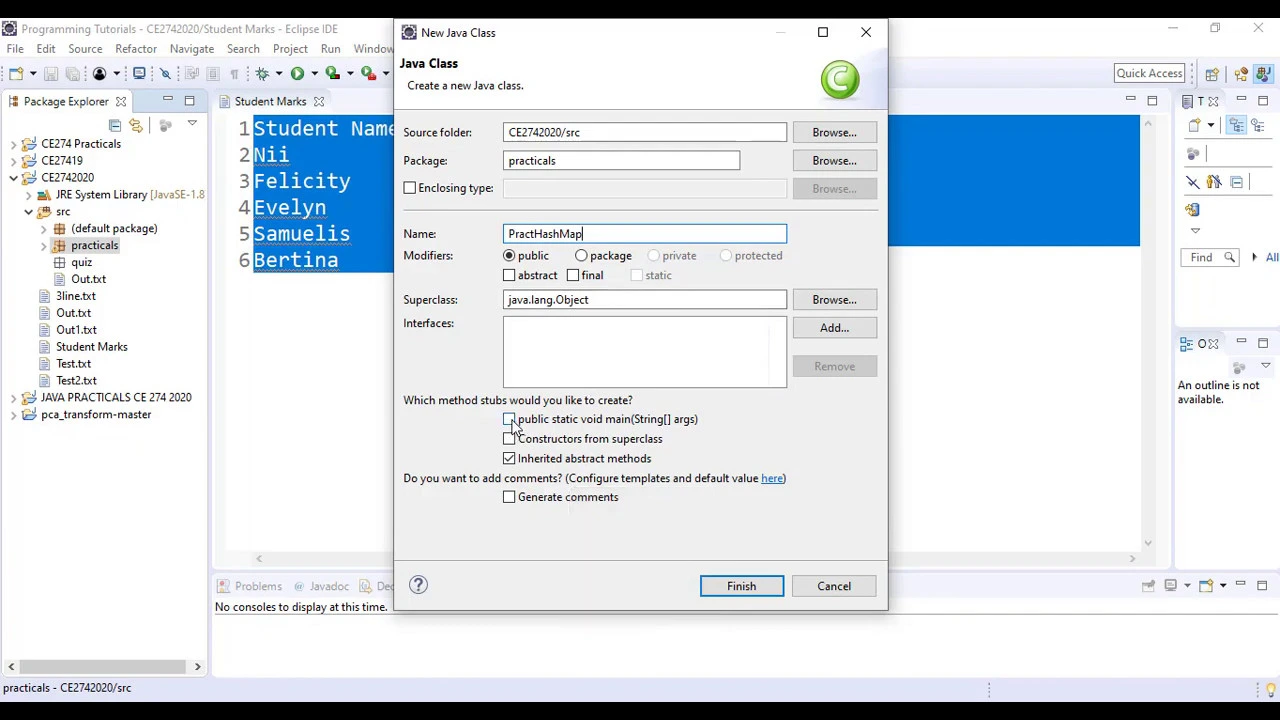Screen dimensions: 1280x720
Task: Check Constructors from superclass checkbox
Action: tap(509, 439)
